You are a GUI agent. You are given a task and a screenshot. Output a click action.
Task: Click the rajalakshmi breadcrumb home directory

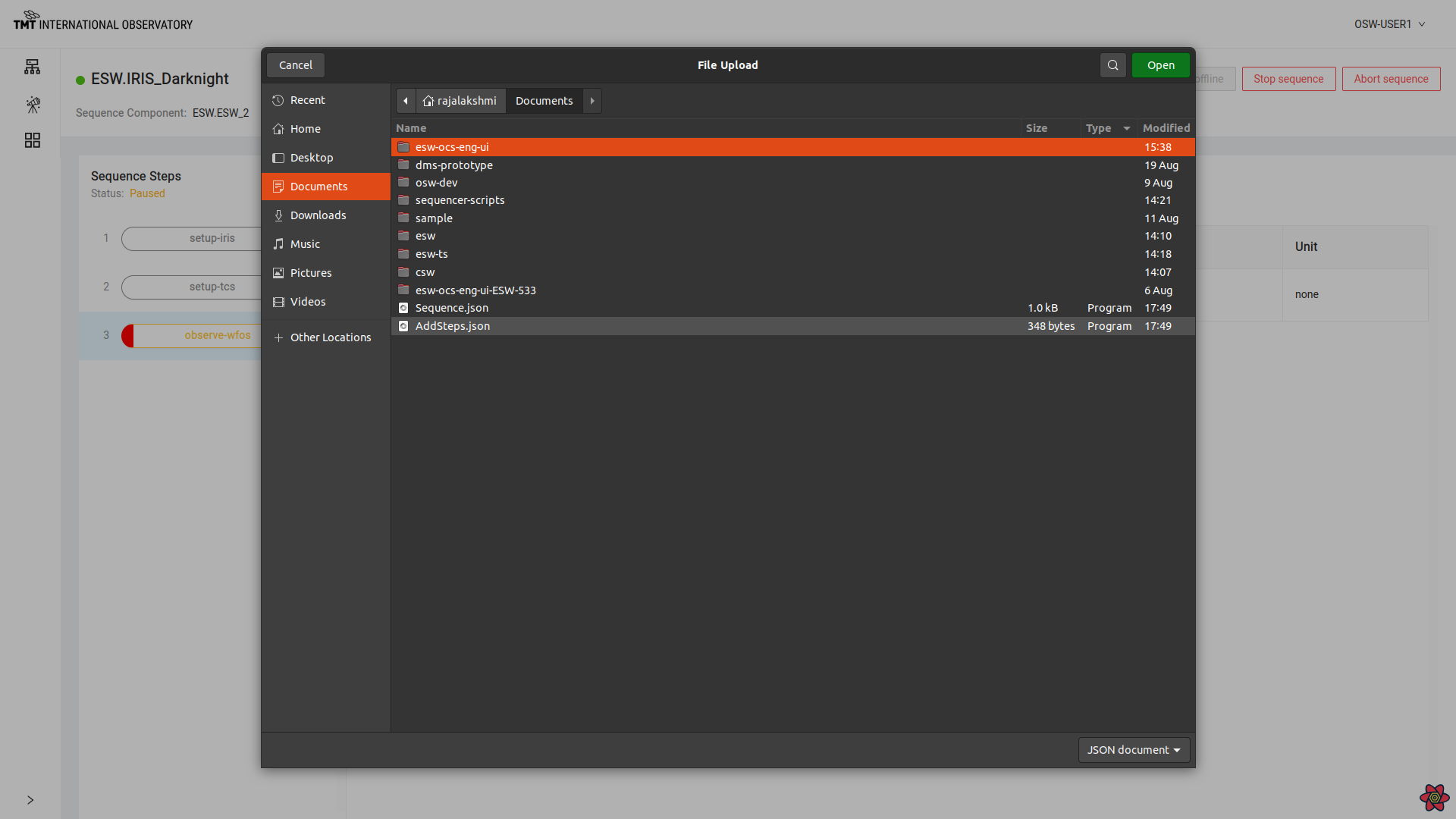point(460,100)
